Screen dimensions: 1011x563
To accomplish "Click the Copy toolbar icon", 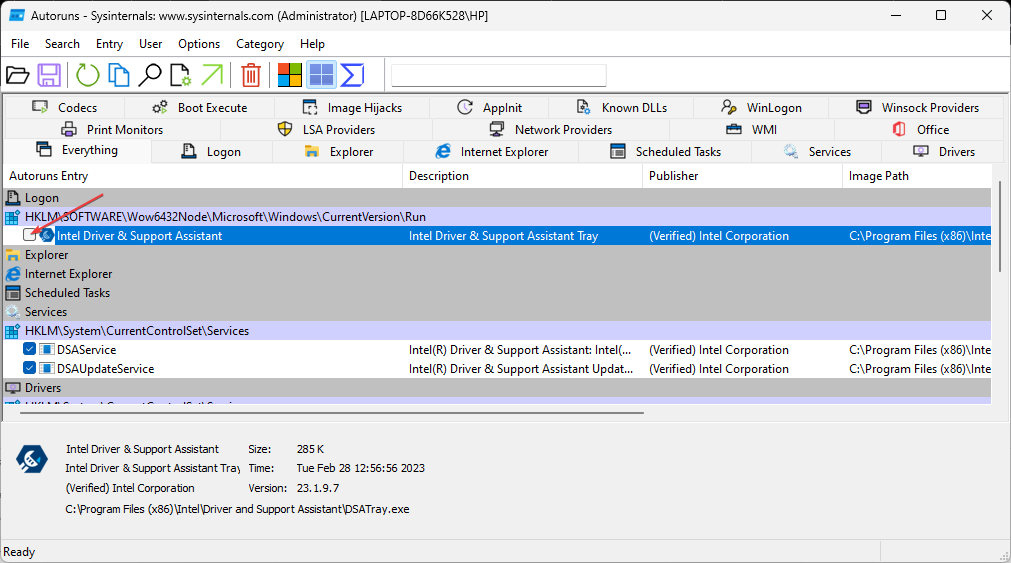I will (119, 75).
